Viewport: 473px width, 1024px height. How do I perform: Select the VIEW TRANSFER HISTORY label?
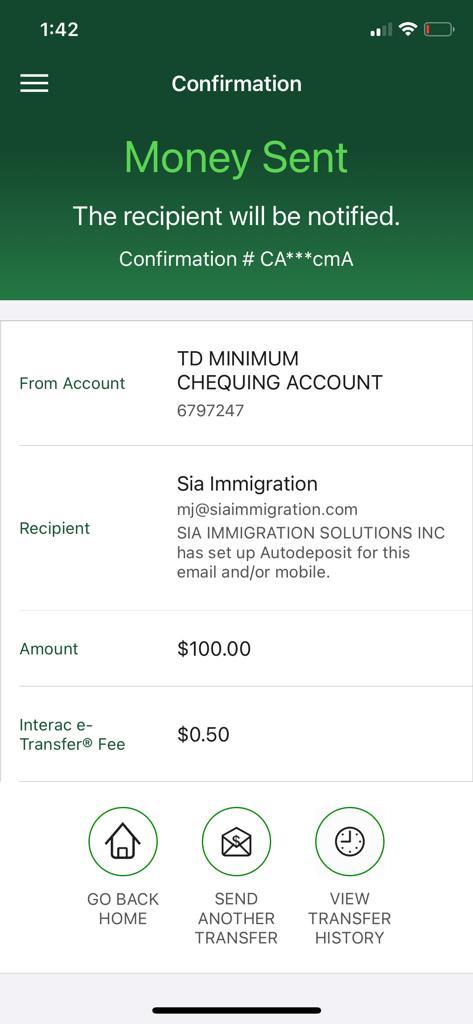coord(350,918)
